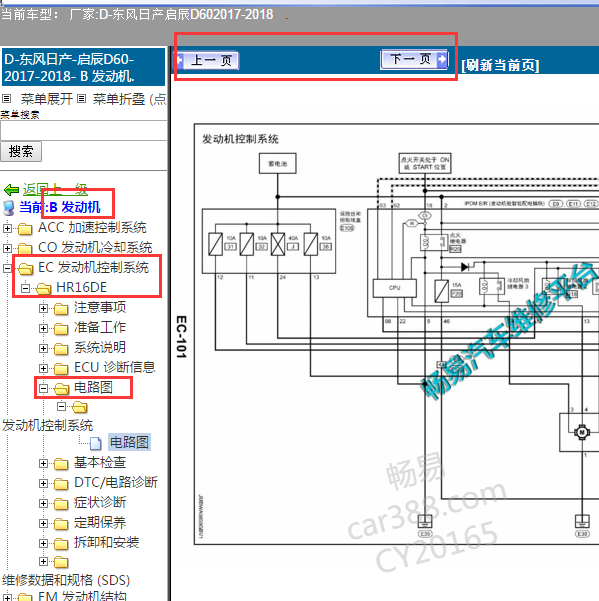Click DTC/电路诊断 folder icon
The width and height of the screenshot is (599, 601).
tap(61, 484)
